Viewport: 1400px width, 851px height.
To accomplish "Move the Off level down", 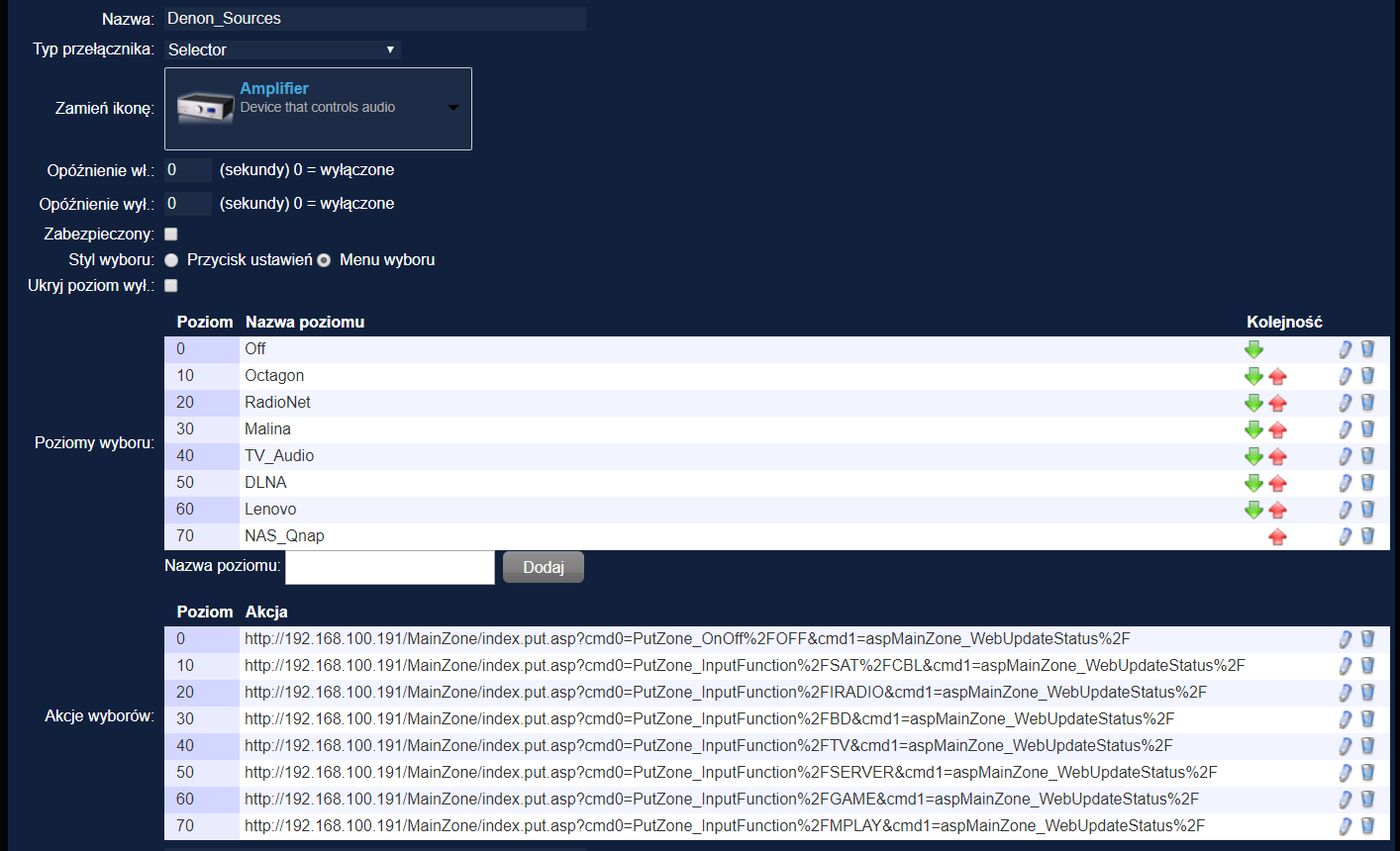I will tap(1253, 349).
